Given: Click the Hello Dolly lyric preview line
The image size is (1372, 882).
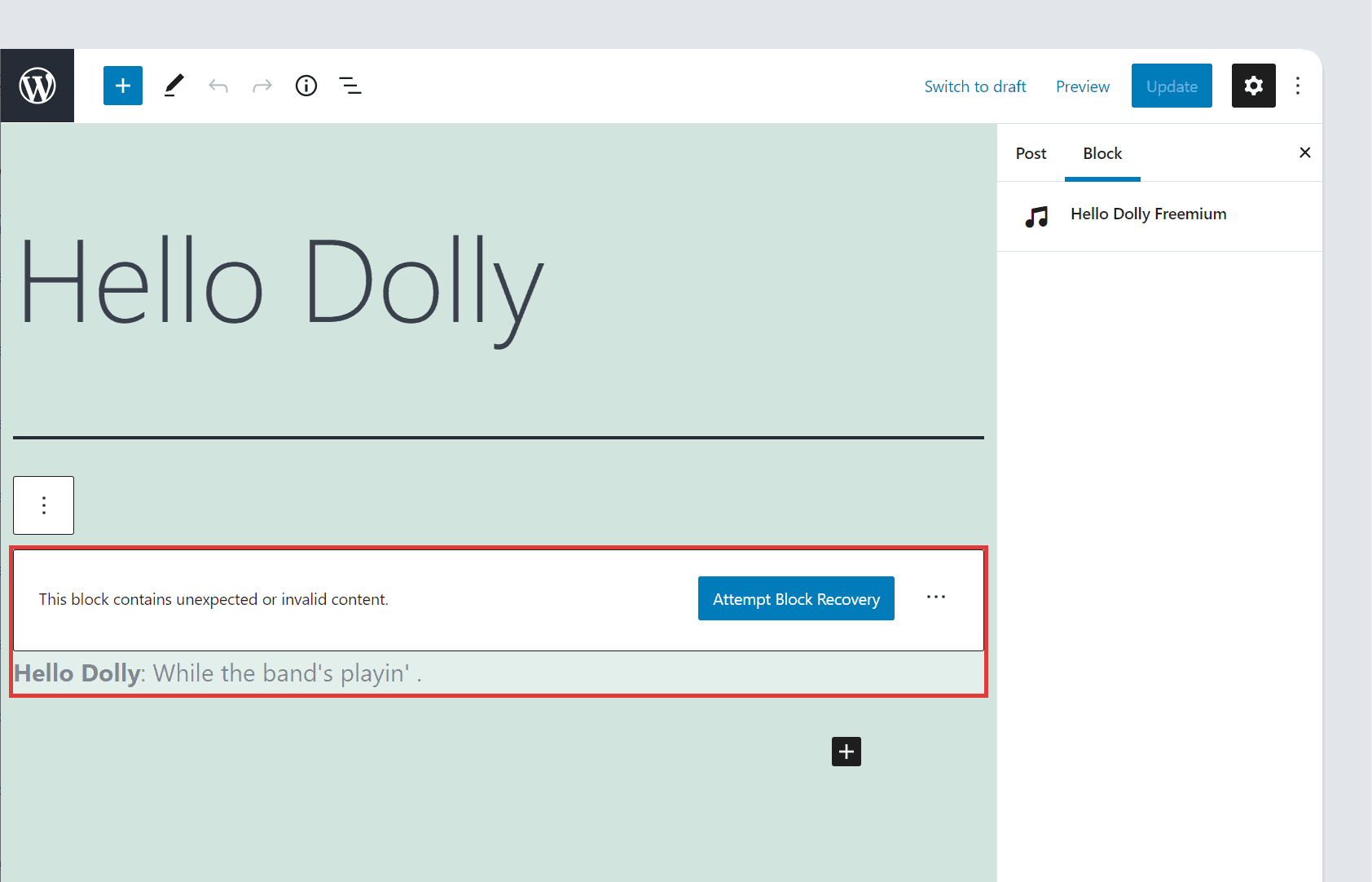Looking at the screenshot, I should 218,673.
